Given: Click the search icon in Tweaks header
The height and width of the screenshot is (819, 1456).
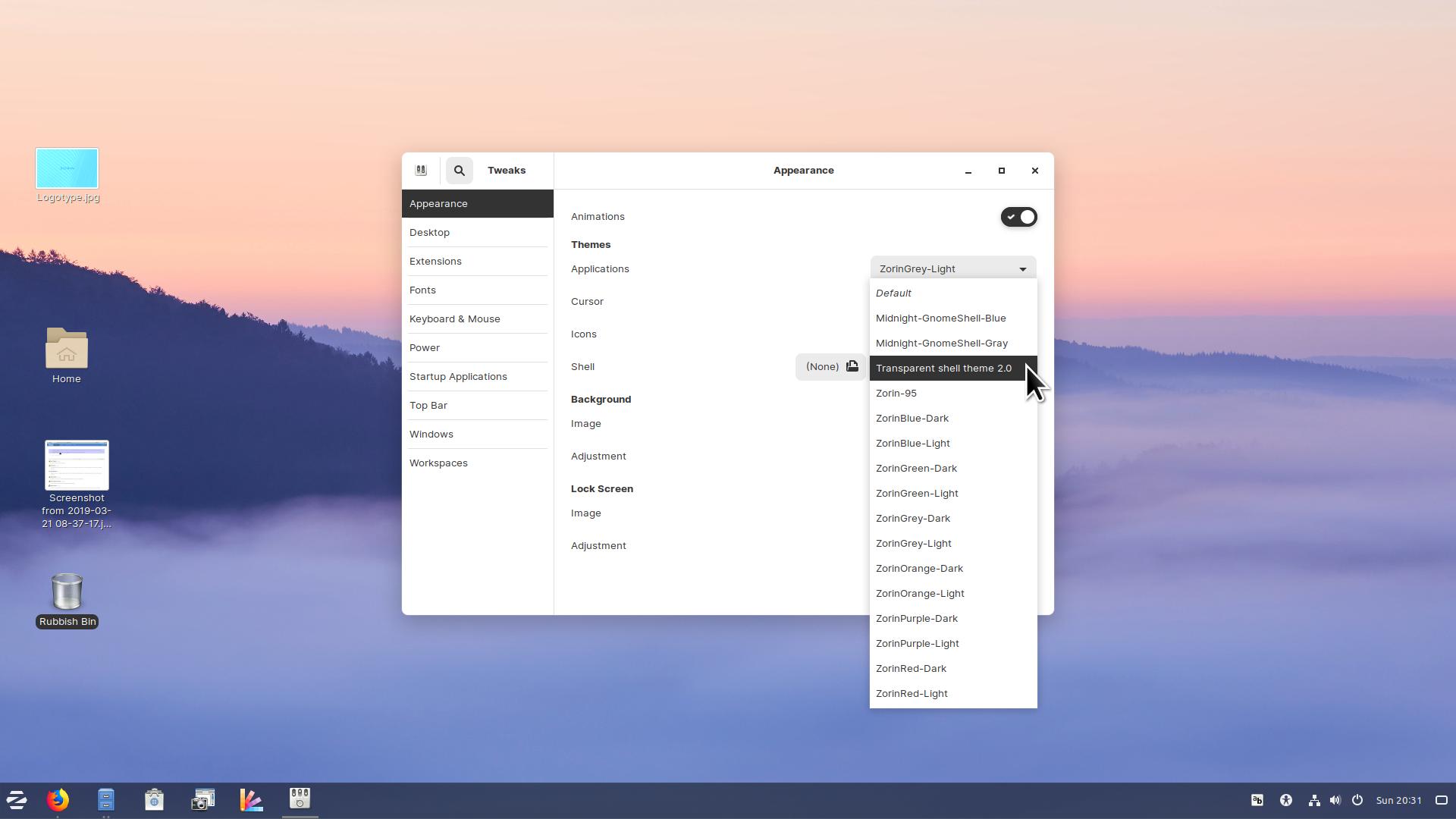Looking at the screenshot, I should click(459, 171).
